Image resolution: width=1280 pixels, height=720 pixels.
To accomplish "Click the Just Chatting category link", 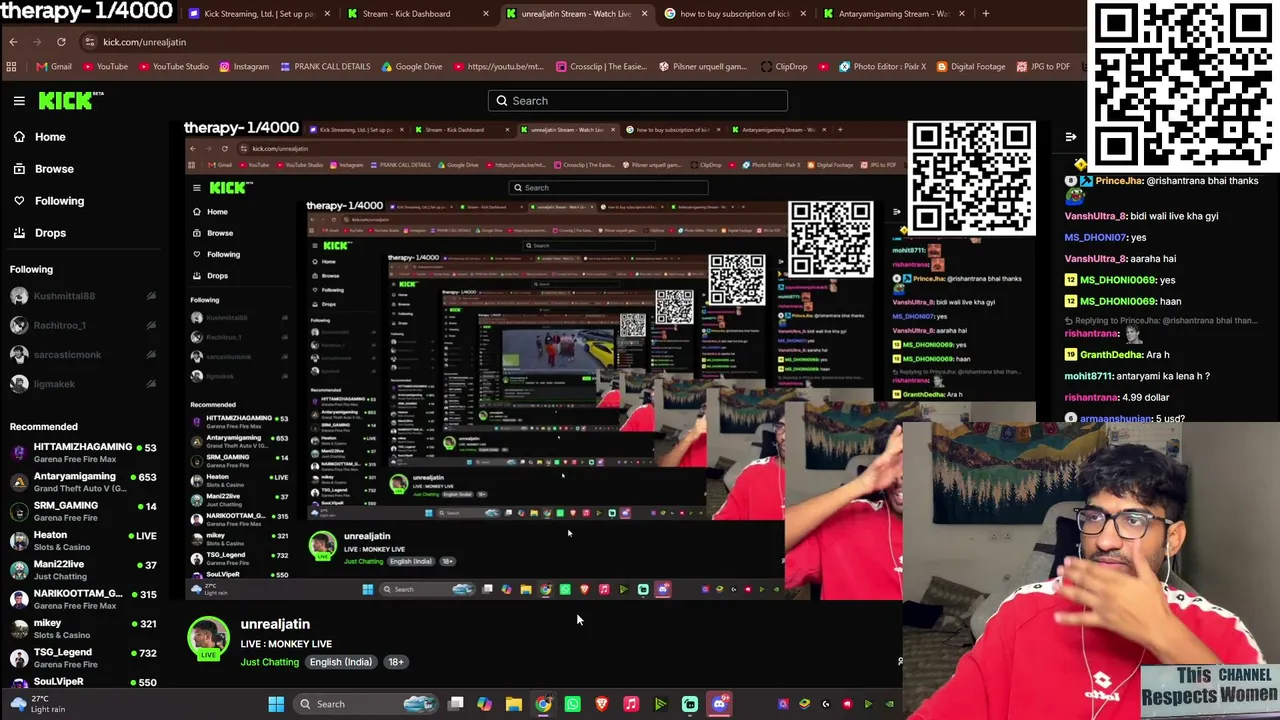I will pos(269,662).
